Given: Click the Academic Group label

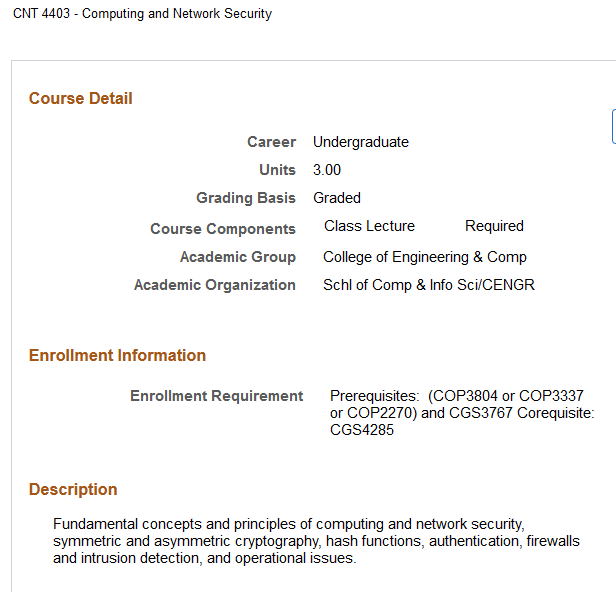Looking at the screenshot, I should 238,257.
